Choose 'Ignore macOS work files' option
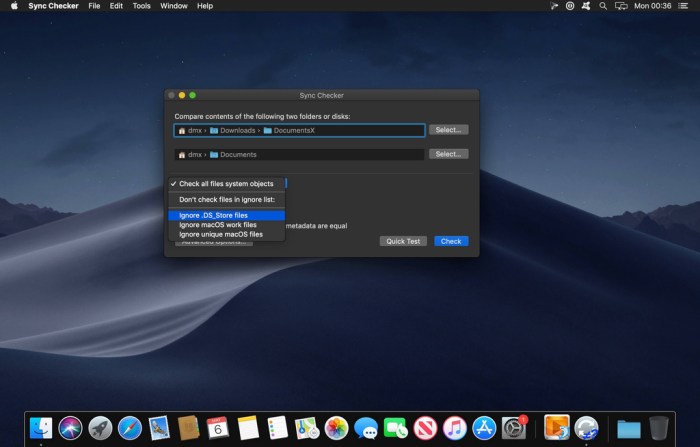This screenshot has height=447, width=700. pyautogui.click(x=218, y=225)
